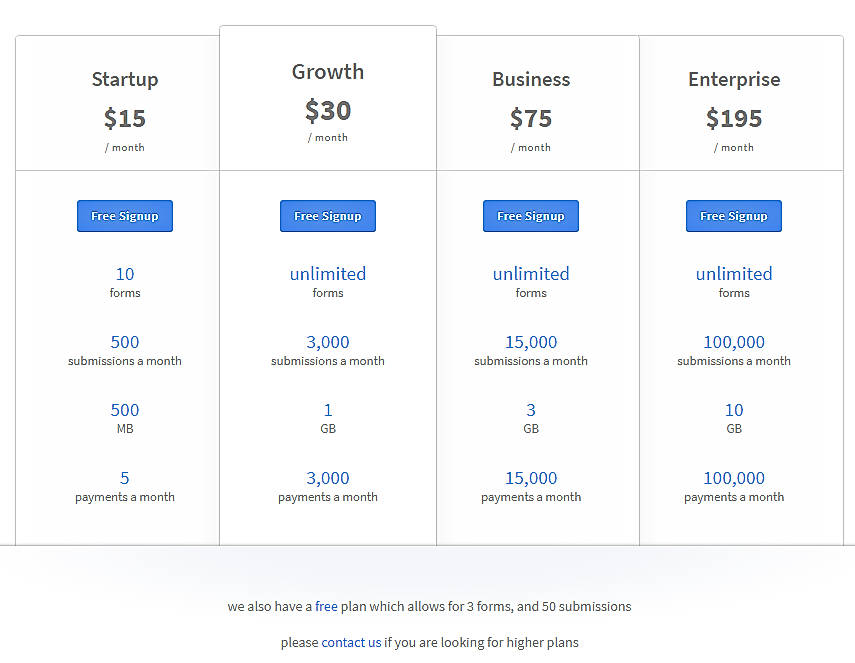The width and height of the screenshot is (855, 663).
Task: Select the Startup plan heading
Action: [x=125, y=80]
